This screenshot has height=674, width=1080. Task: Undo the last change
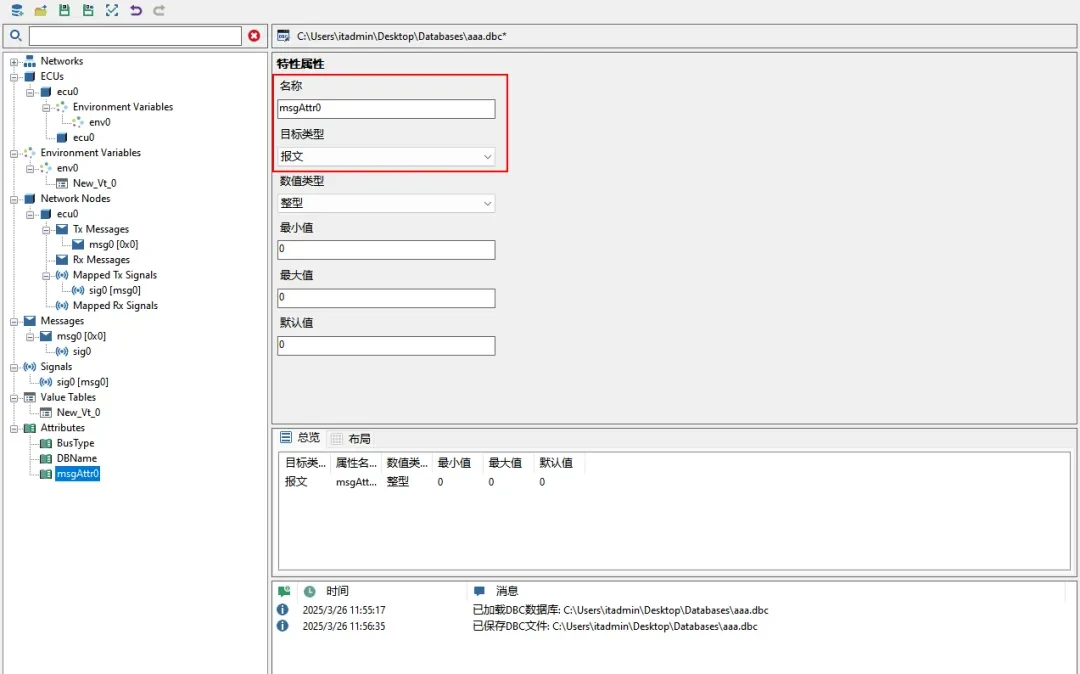(x=136, y=10)
